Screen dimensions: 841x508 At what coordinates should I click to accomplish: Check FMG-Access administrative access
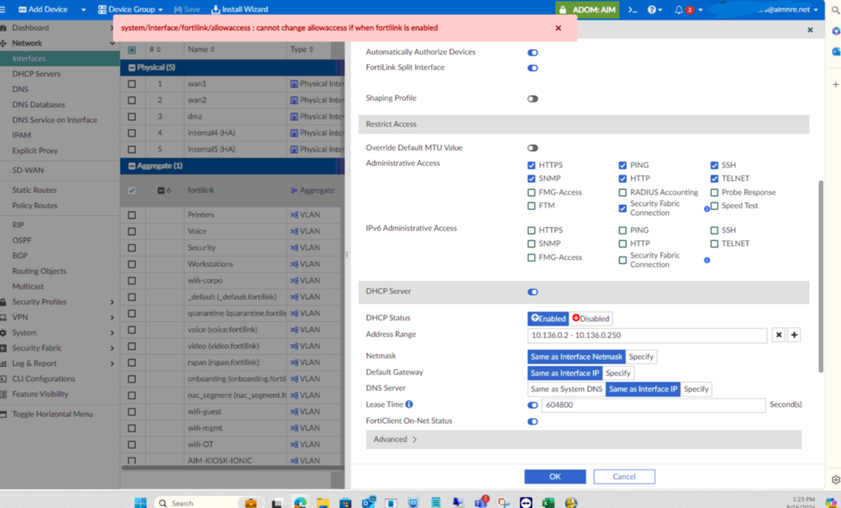pyautogui.click(x=532, y=193)
